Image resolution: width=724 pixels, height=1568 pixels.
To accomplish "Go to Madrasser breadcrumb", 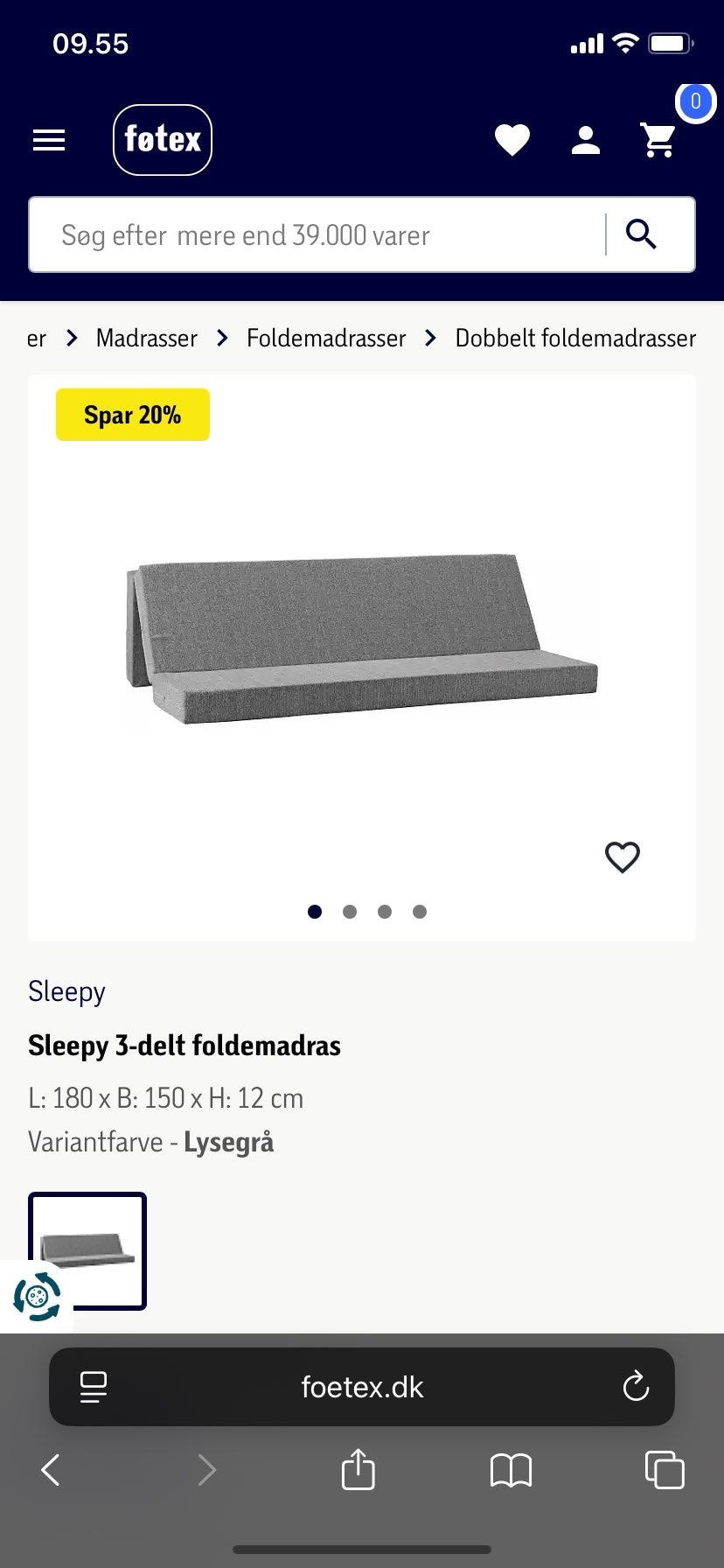I will [147, 338].
